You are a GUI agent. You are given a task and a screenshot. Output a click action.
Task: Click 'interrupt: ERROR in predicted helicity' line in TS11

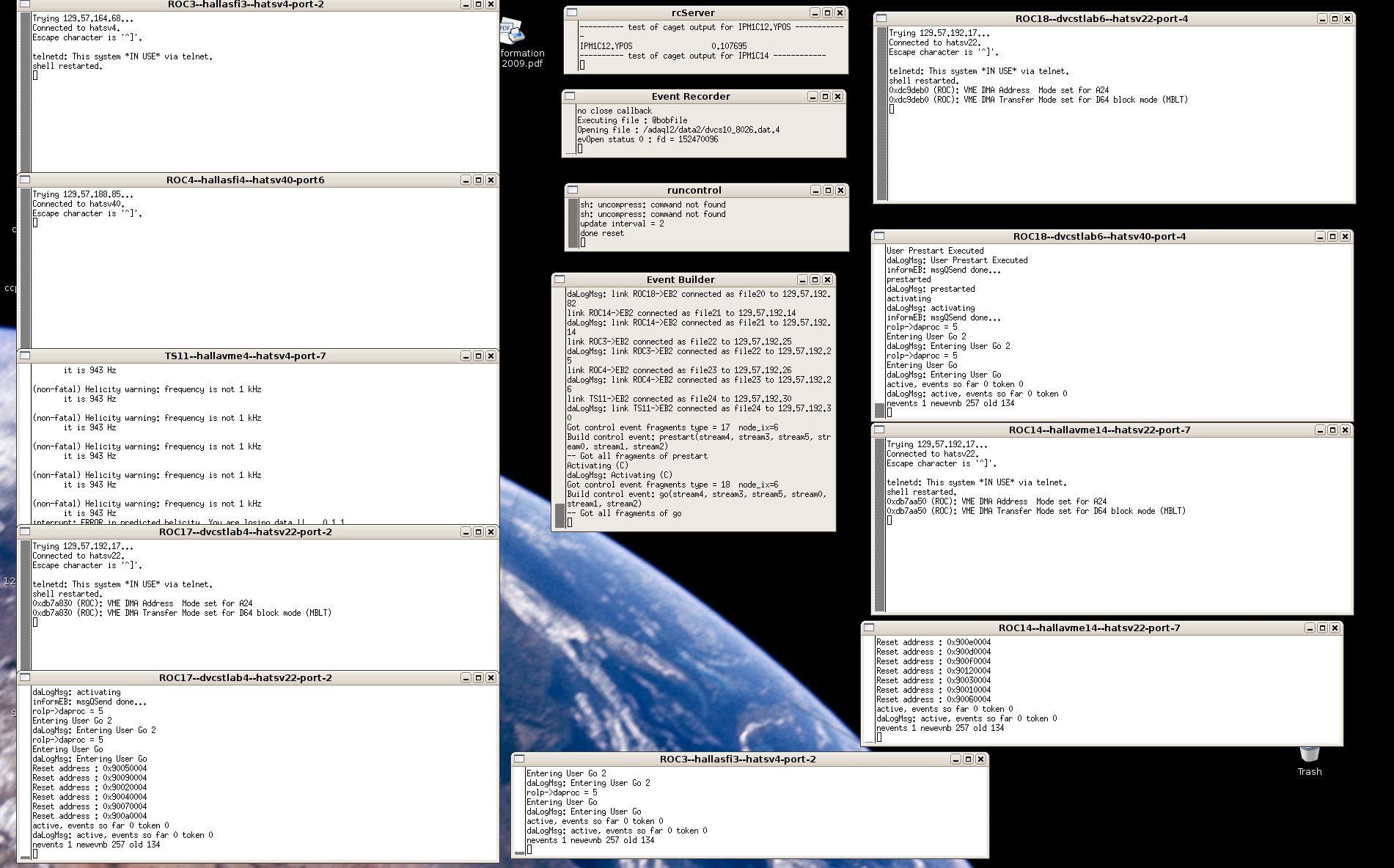click(188, 522)
